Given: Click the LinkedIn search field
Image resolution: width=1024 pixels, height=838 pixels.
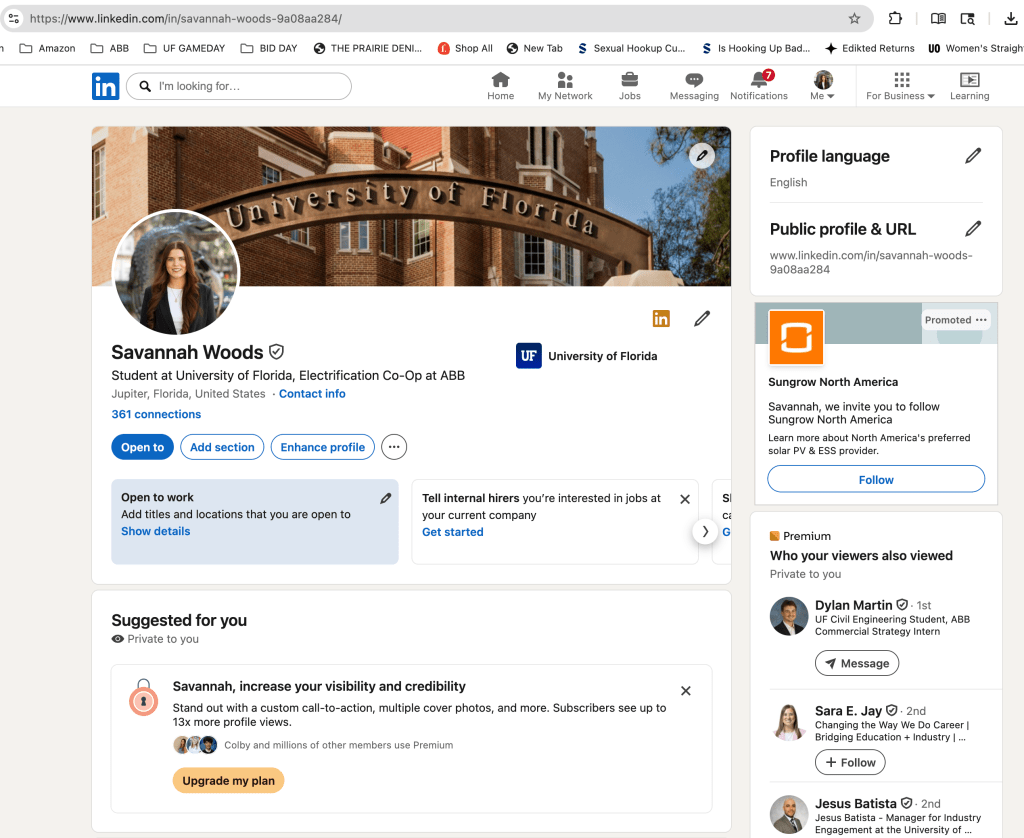Looking at the screenshot, I should pos(240,87).
